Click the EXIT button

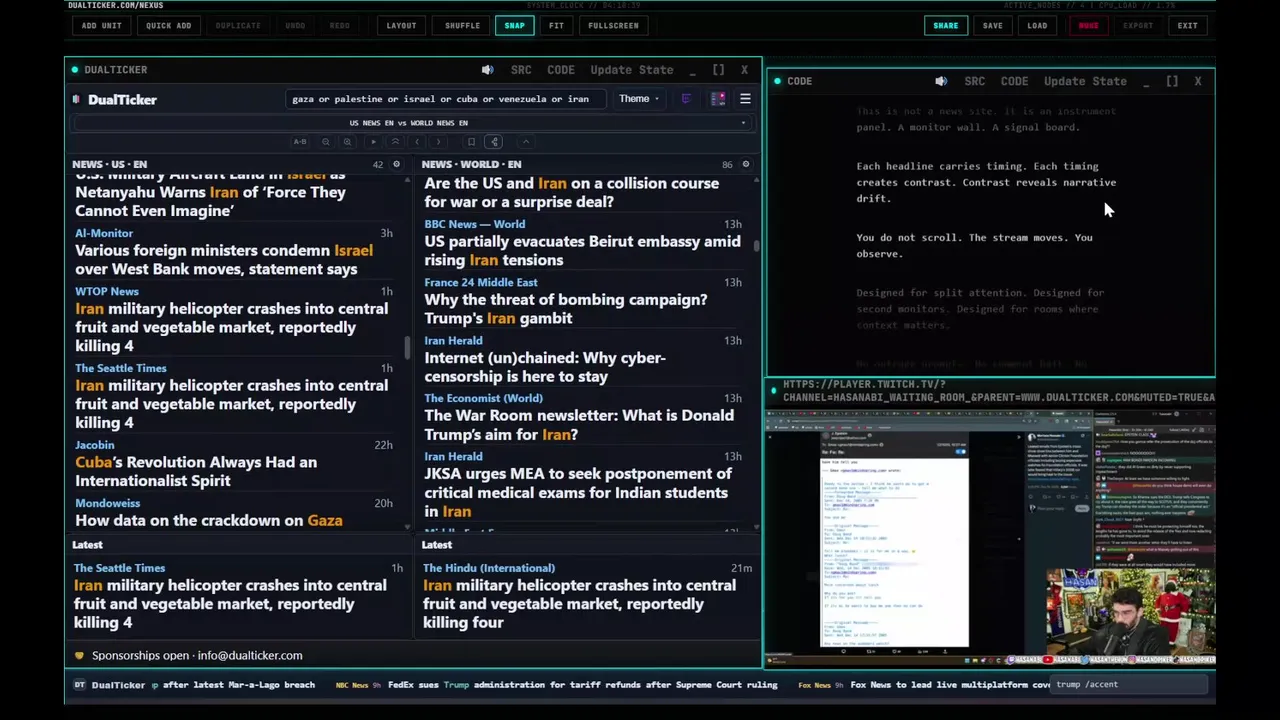coord(1187,25)
